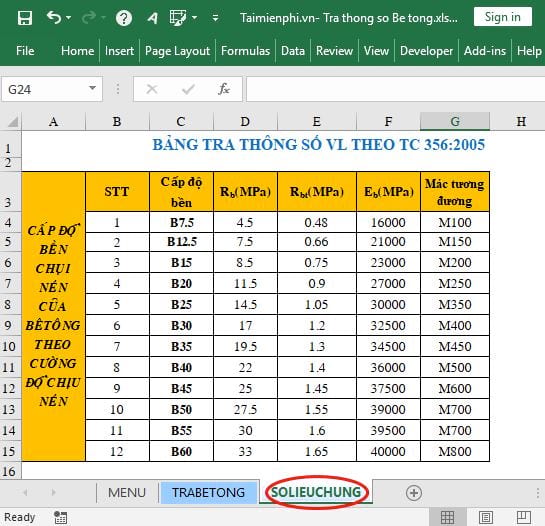Screen dimensions: 545x526
Task: Select the 'Mác tương đương' header cell
Action: pos(455,192)
